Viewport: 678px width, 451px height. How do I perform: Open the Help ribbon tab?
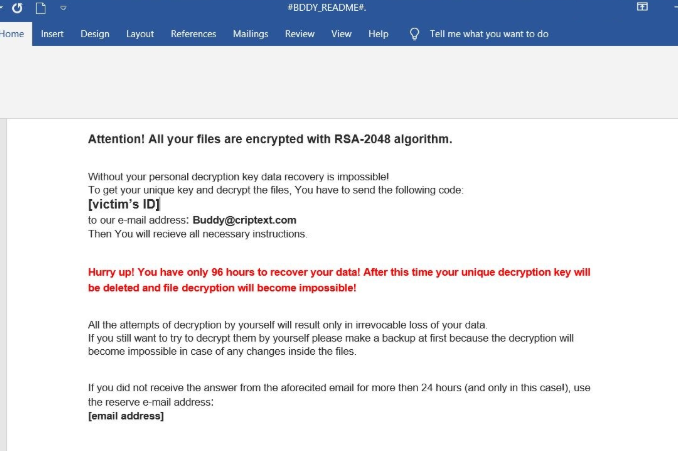coord(378,34)
